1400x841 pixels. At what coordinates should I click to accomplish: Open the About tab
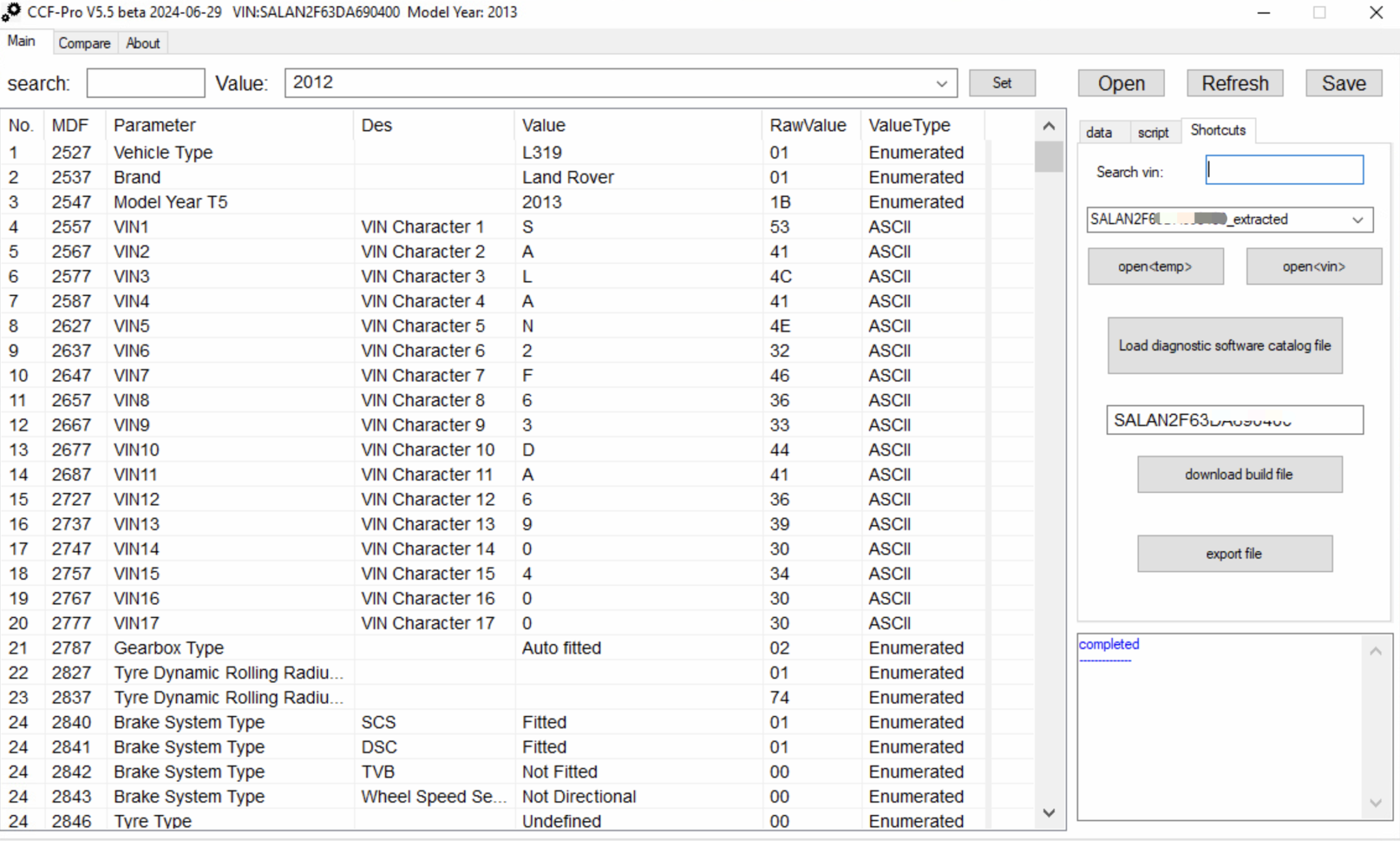pyautogui.click(x=142, y=42)
